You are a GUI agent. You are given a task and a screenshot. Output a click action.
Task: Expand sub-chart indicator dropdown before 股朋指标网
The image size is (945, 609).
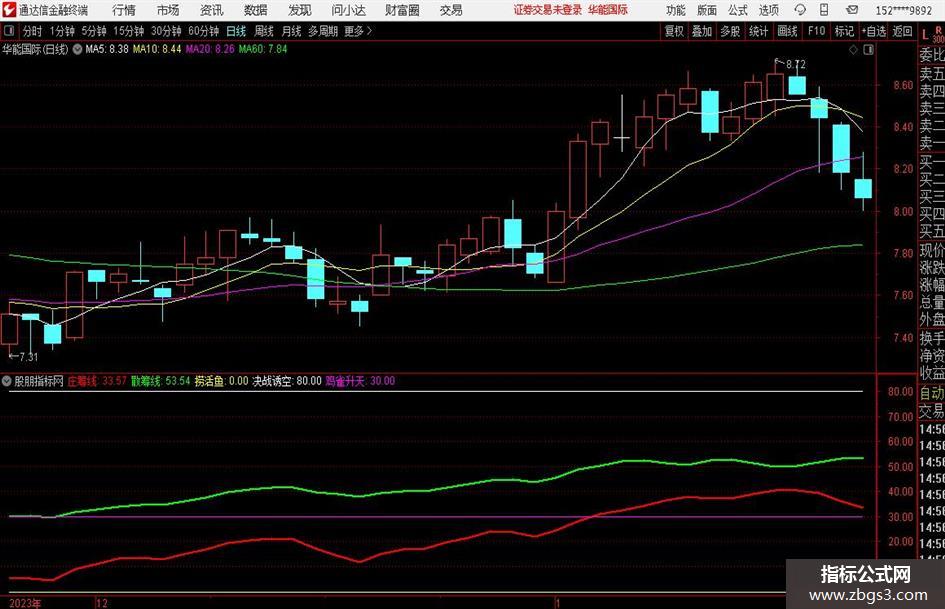coord(7,381)
